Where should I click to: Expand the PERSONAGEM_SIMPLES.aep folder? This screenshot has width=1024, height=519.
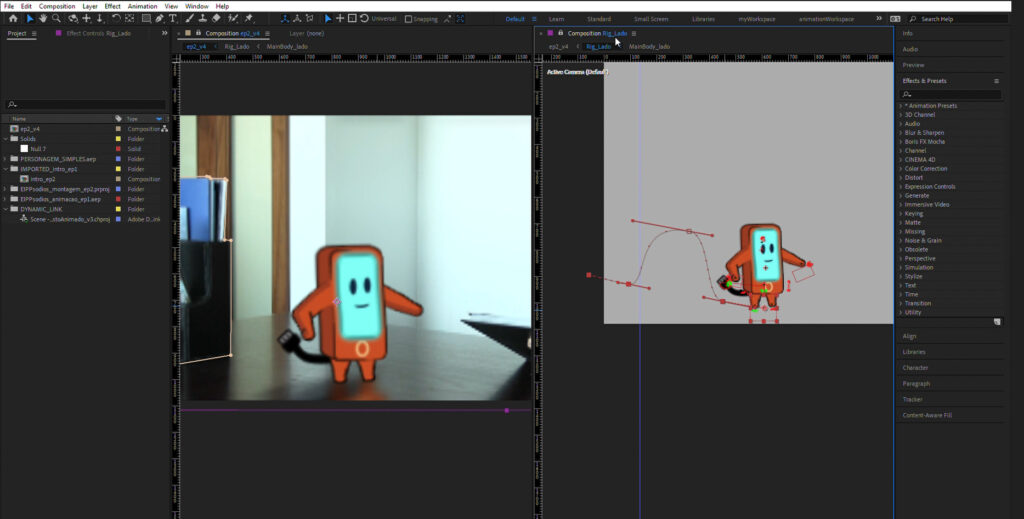(x=5, y=159)
